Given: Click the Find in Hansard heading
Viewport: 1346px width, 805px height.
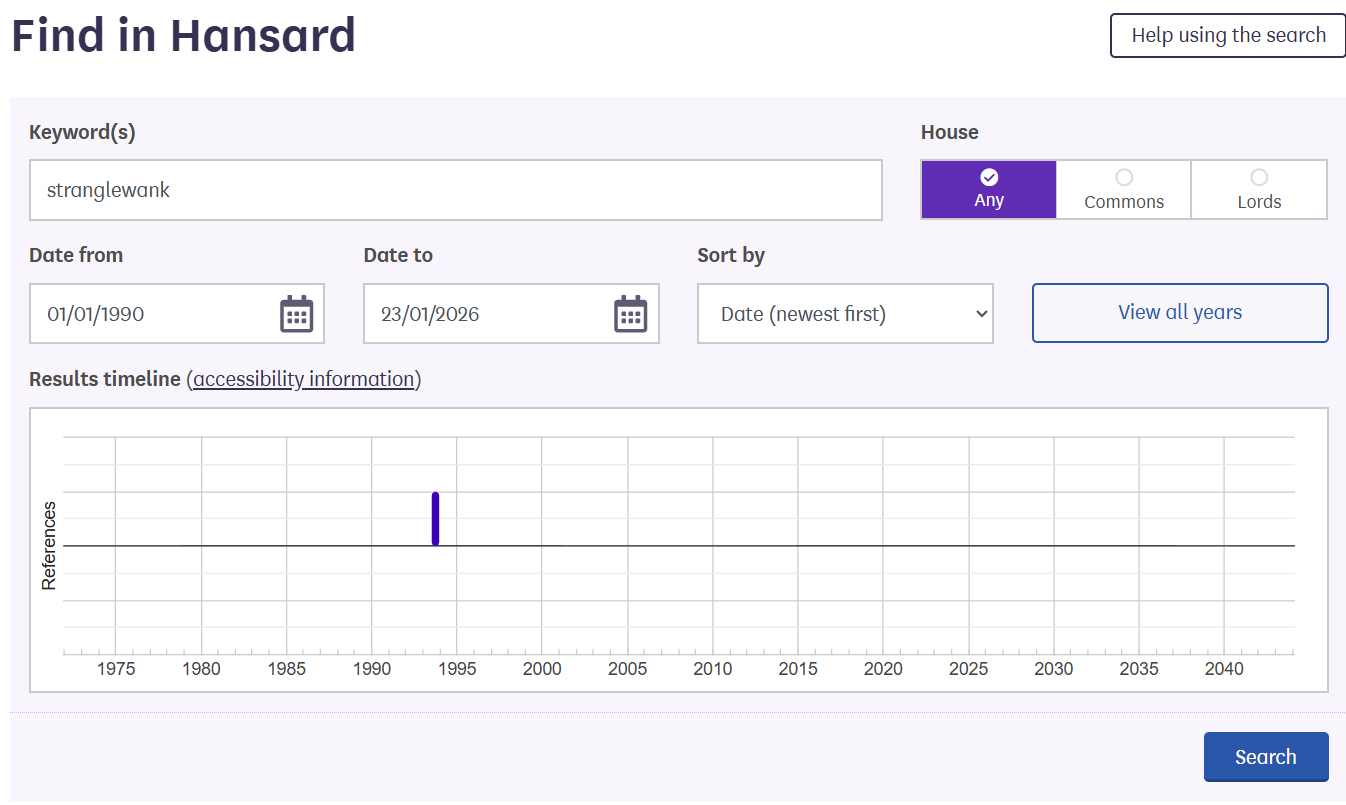Looking at the screenshot, I should 183,36.
